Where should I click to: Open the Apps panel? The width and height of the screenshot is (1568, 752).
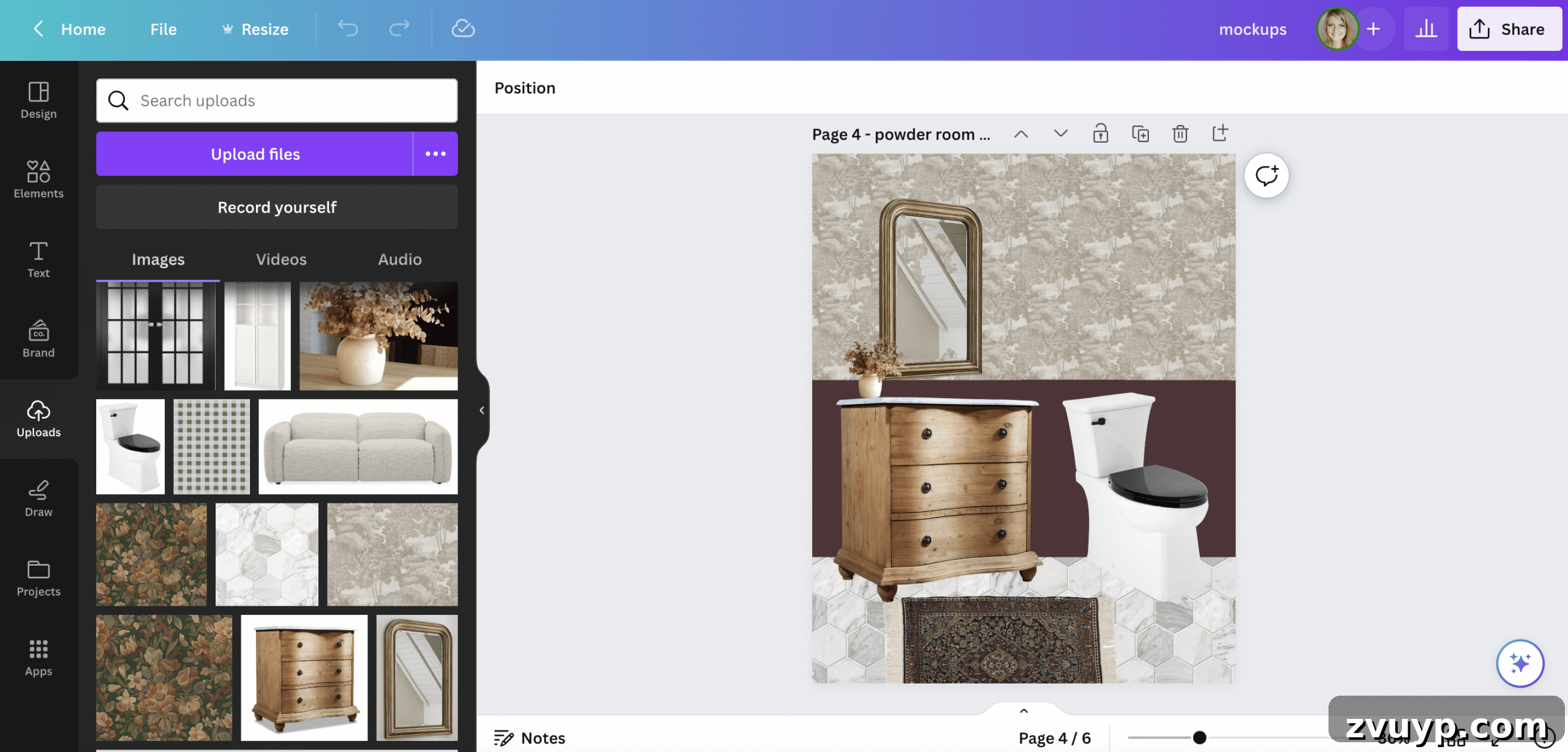(x=39, y=658)
